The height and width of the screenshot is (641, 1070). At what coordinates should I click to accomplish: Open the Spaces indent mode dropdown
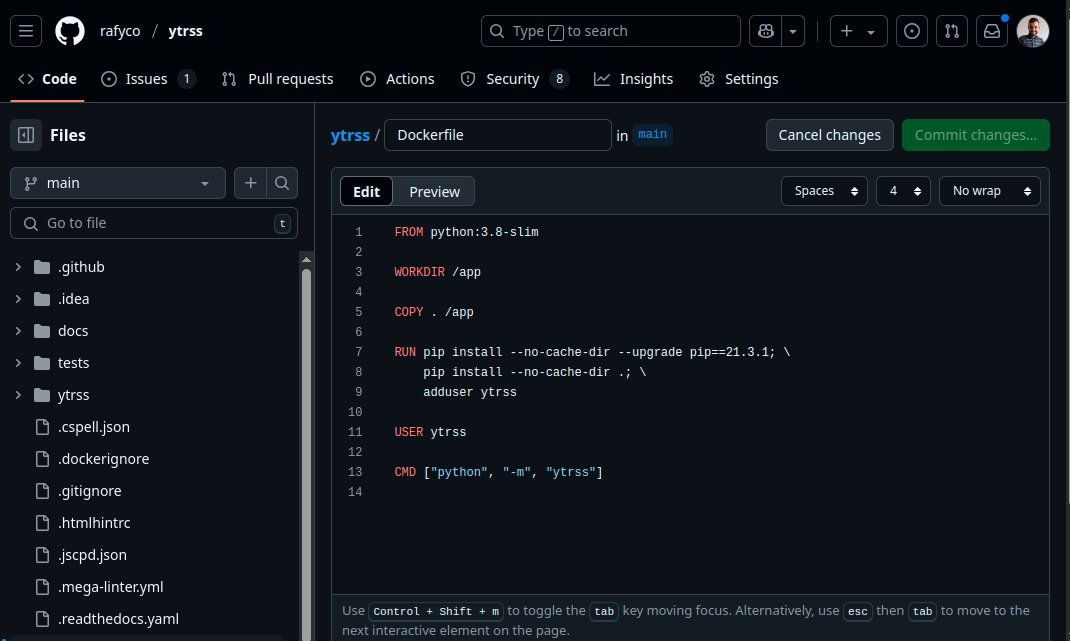coord(824,191)
